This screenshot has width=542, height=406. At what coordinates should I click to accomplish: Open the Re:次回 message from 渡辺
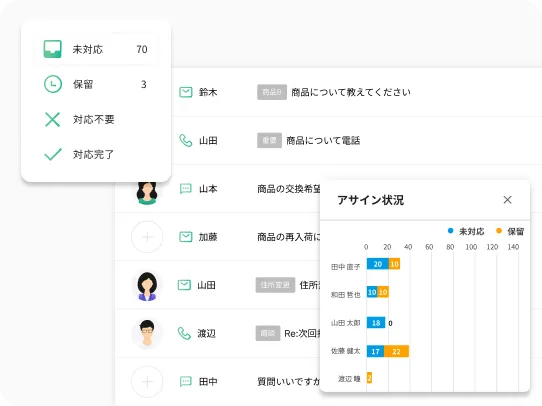coord(302,333)
